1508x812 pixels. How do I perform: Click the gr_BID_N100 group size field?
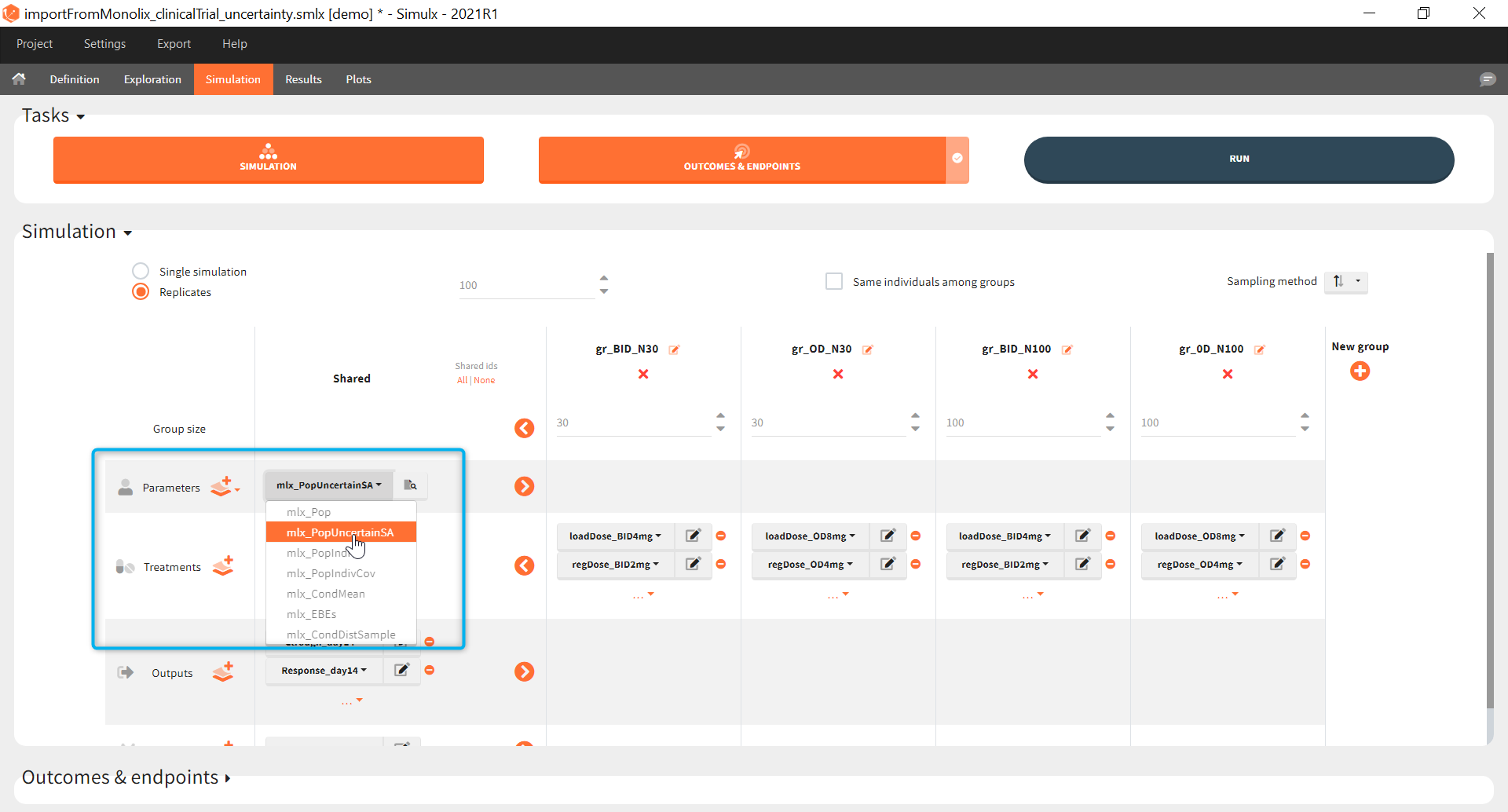tap(1021, 423)
